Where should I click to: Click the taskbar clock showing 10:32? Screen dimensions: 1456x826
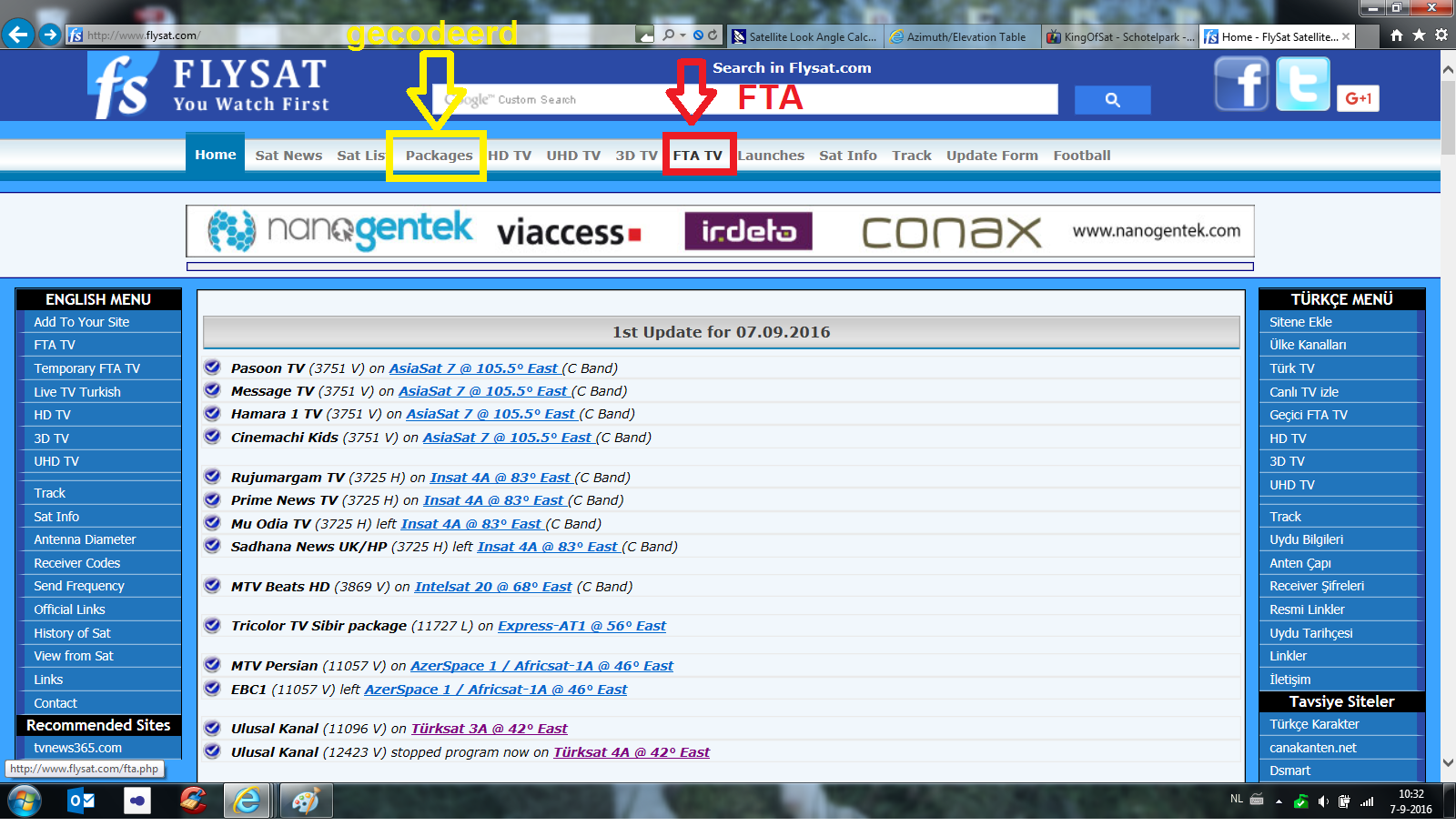click(1411, 801)
